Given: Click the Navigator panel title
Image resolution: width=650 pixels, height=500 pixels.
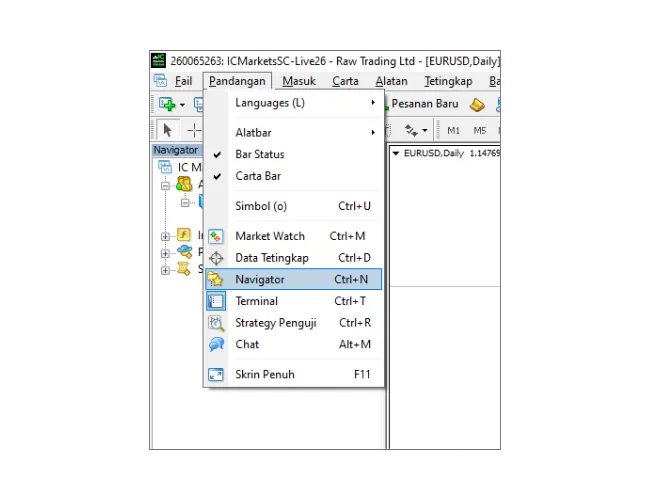Looking at the screenshot, I should pos(176,150).
